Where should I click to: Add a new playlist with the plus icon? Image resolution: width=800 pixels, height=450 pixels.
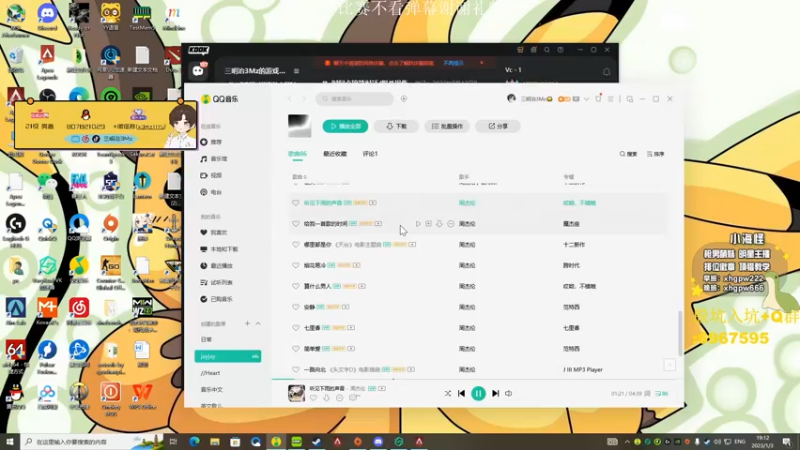(x=247, y=323)
